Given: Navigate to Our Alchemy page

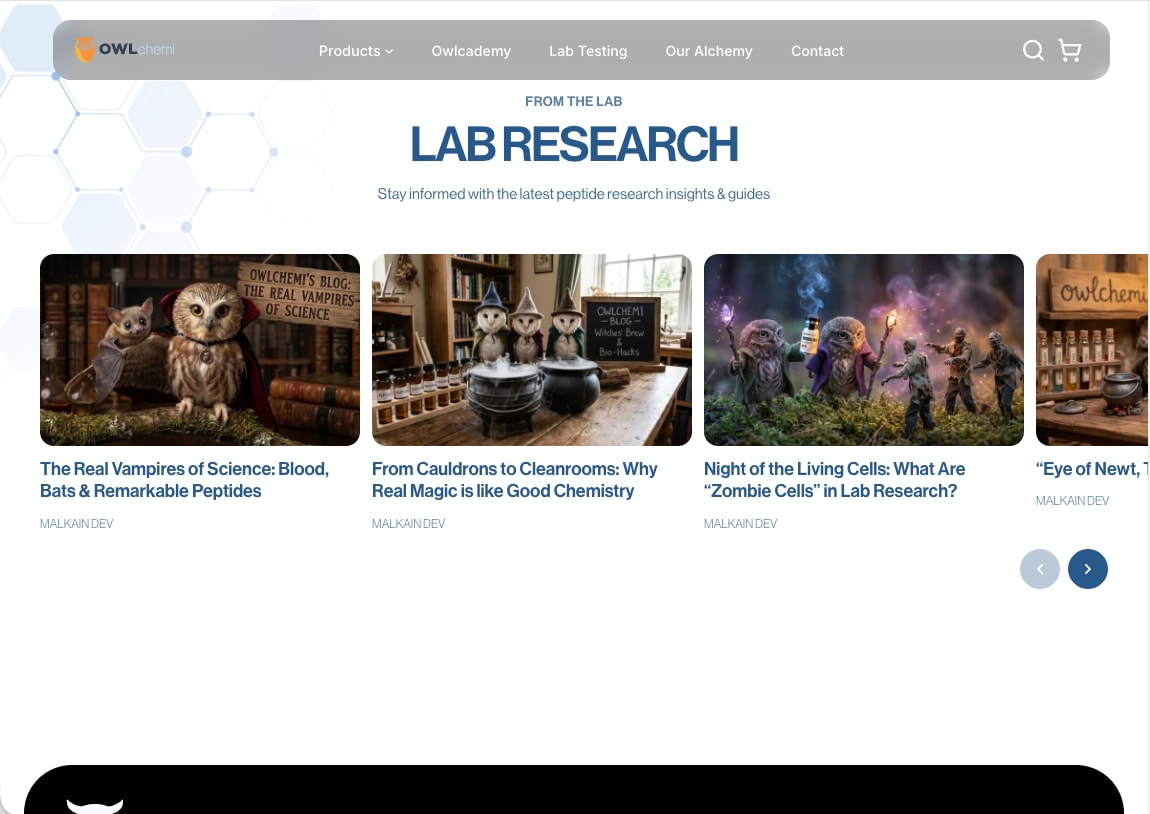Looking at the screenshot, I should [708, 51].
